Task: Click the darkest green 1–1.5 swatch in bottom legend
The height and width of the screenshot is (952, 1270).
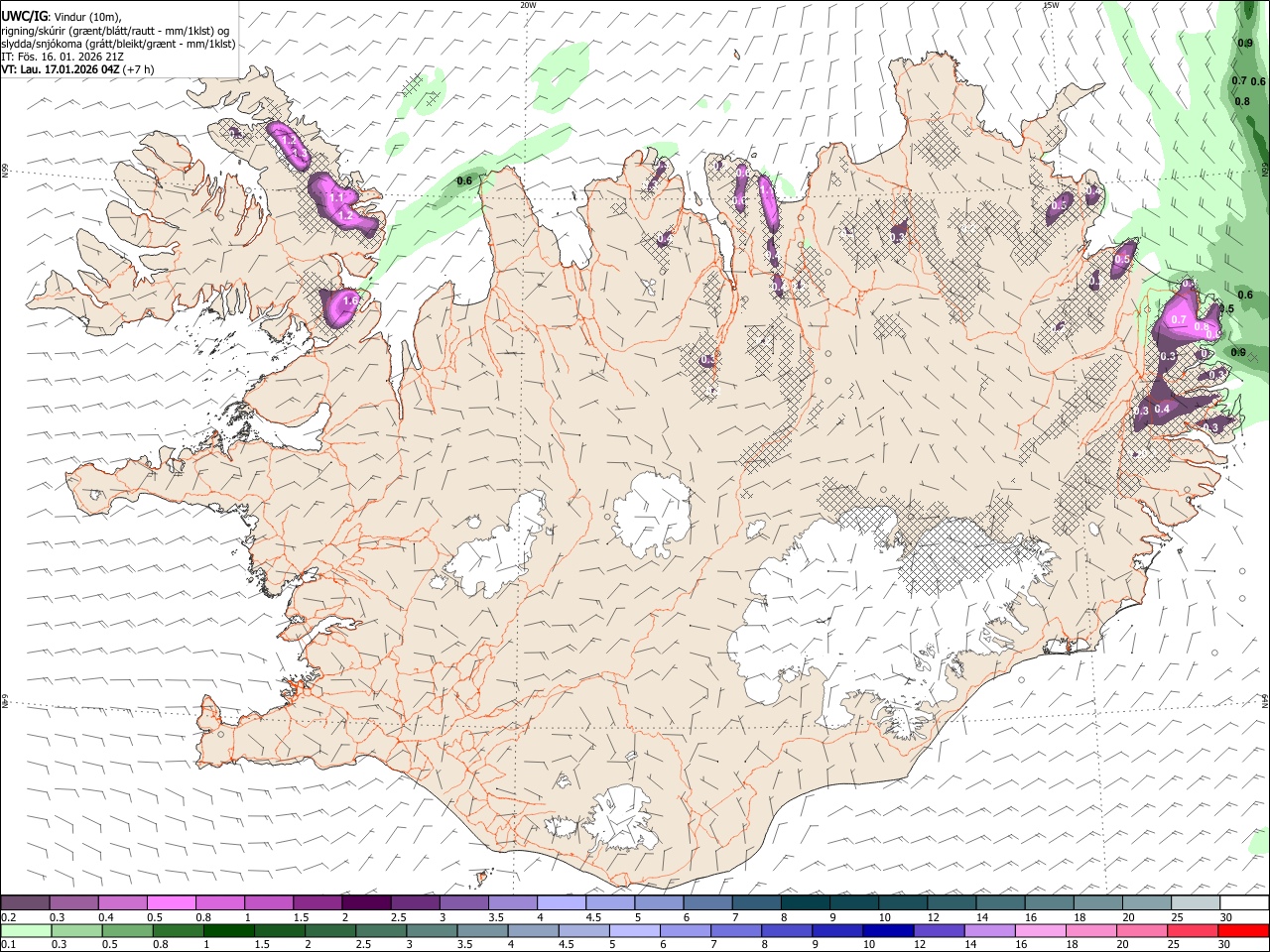Action: 228,930
